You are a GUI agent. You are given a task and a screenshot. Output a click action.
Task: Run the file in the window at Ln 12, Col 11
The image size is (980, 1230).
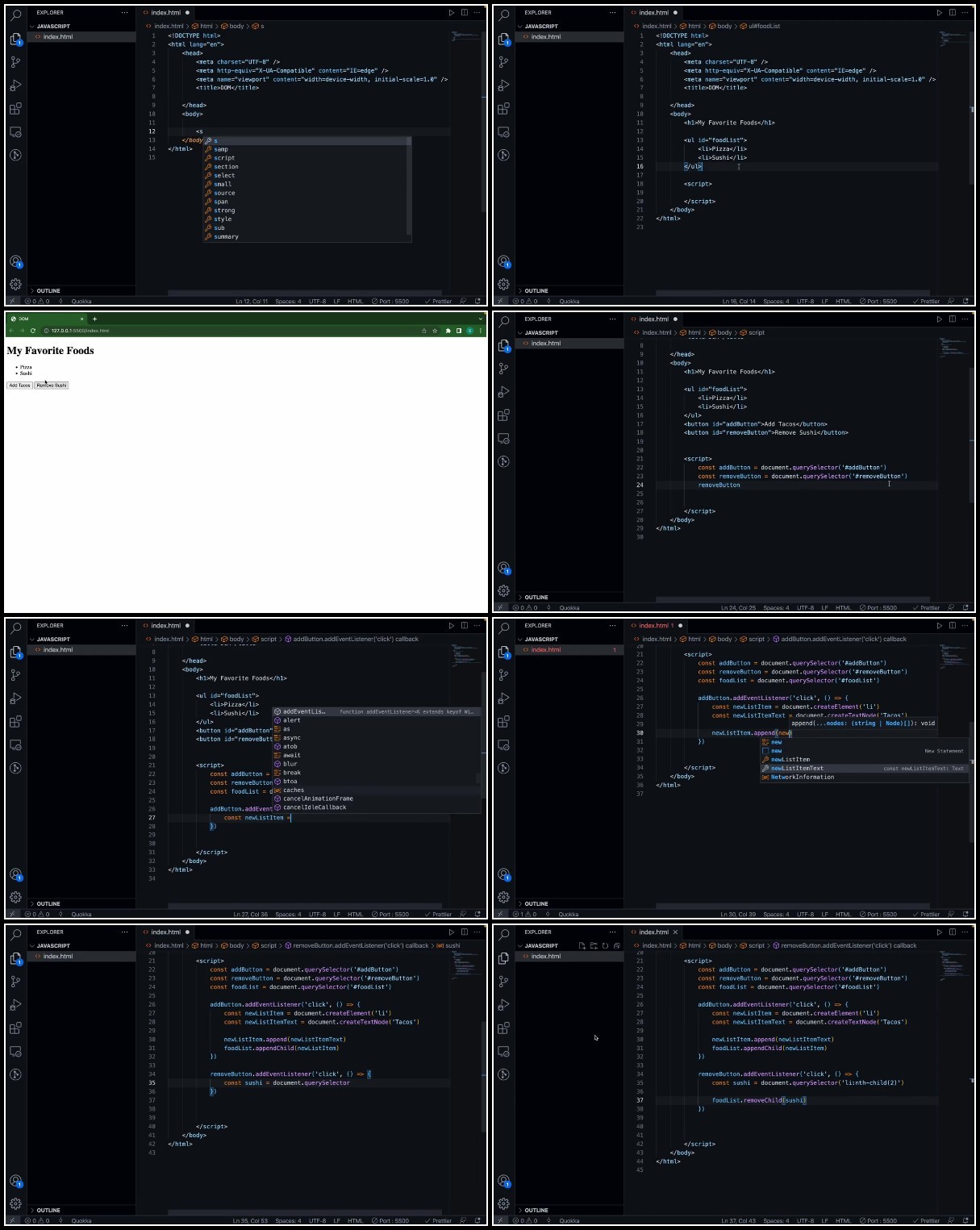click(452, 13)
